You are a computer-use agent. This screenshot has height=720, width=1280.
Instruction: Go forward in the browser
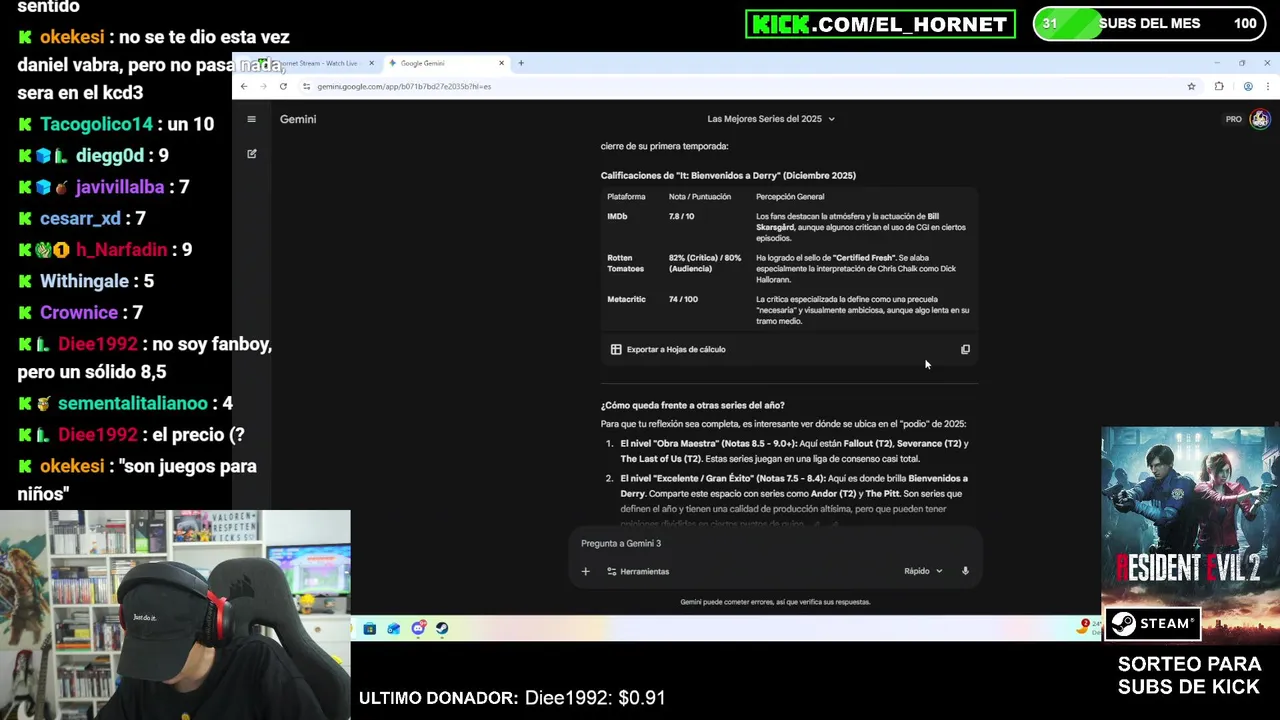(263, 86)
